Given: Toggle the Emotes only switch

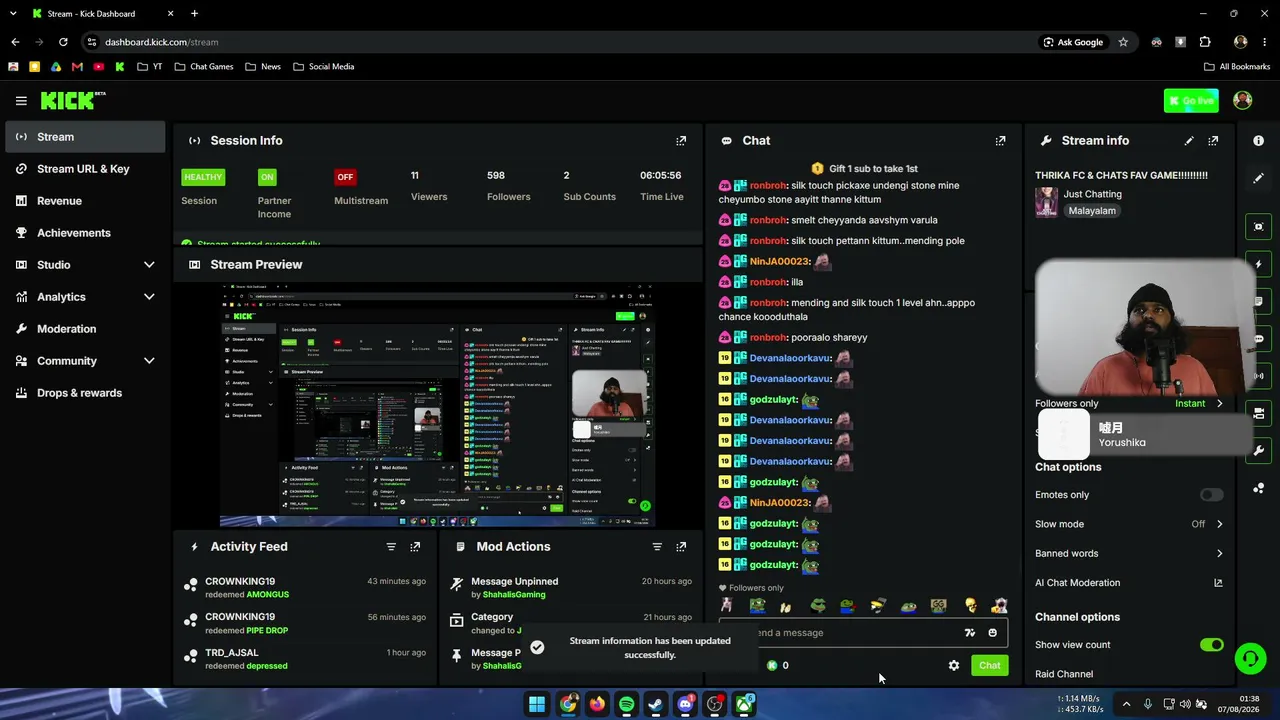Looking at the screenshot, I should click(1211, 495).
